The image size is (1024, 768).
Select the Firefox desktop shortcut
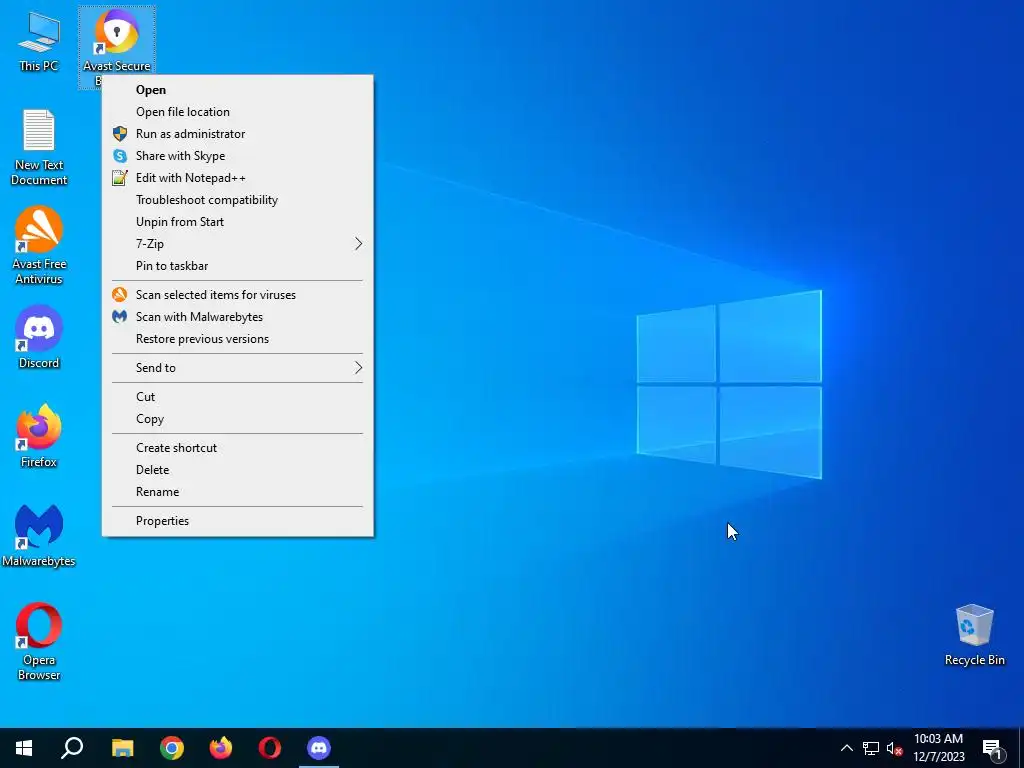(x=39, y=436)
